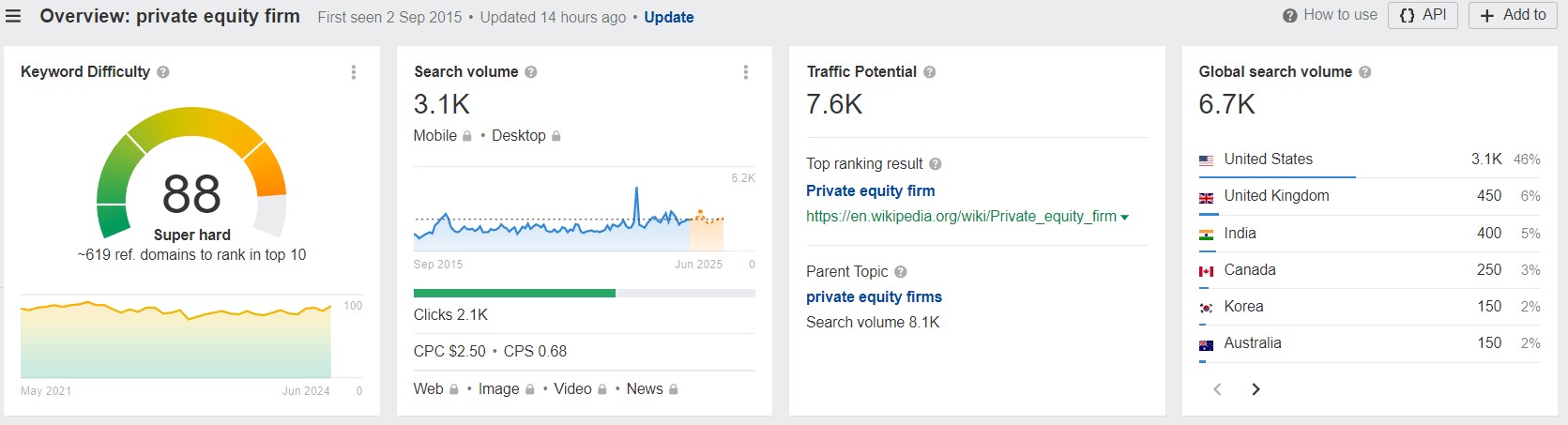1568x425 pixels.
Task: Open Search volume card three-dot menu
Action: tap(746, 72)
